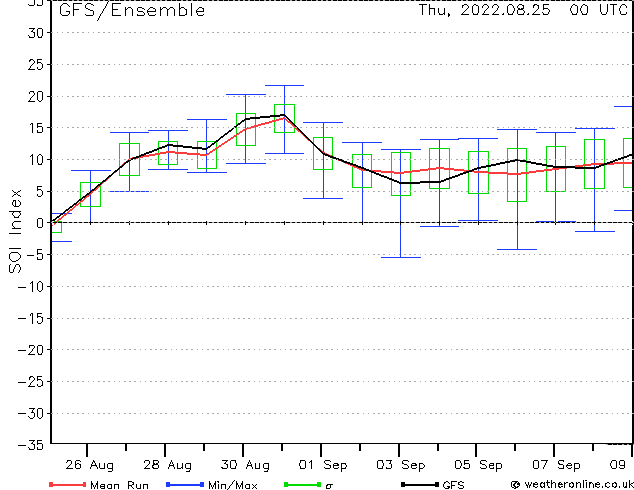Image resolution: width=634 pixels, height=490 pixels.
Task: Click the green sigma box above 26 Aug
Action: 91,194
